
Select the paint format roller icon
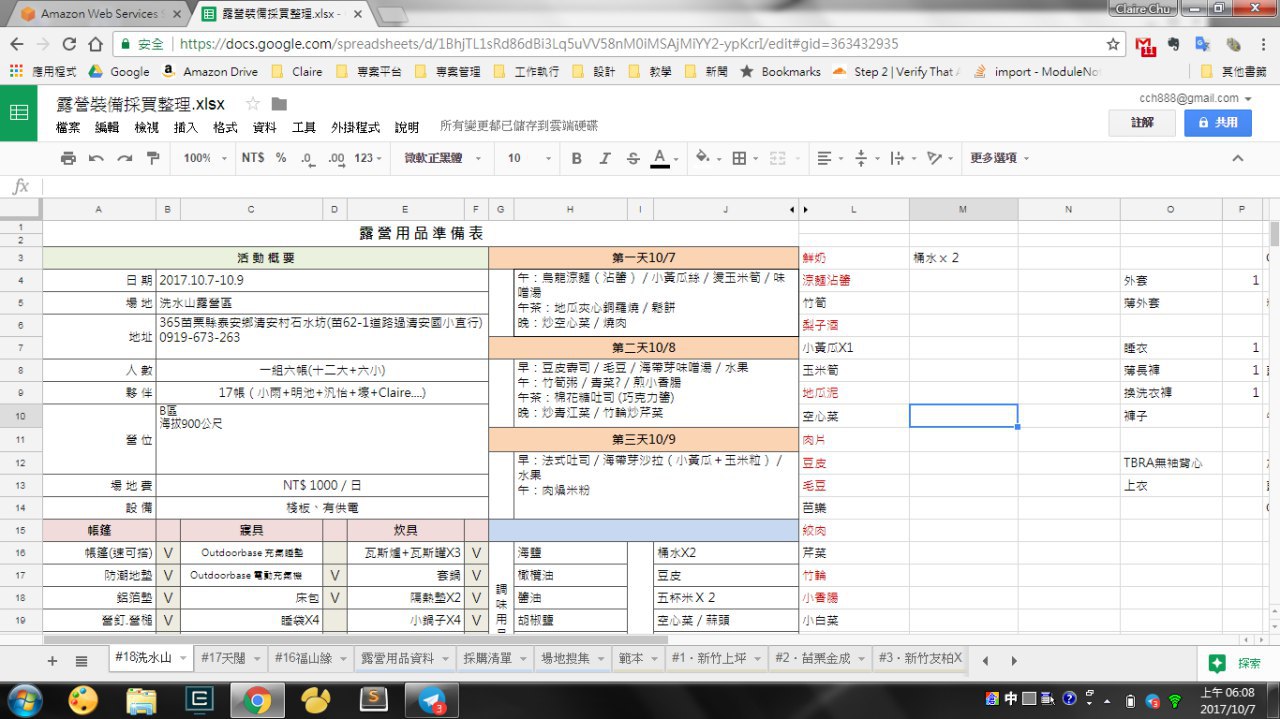click(x=153, y=158)
